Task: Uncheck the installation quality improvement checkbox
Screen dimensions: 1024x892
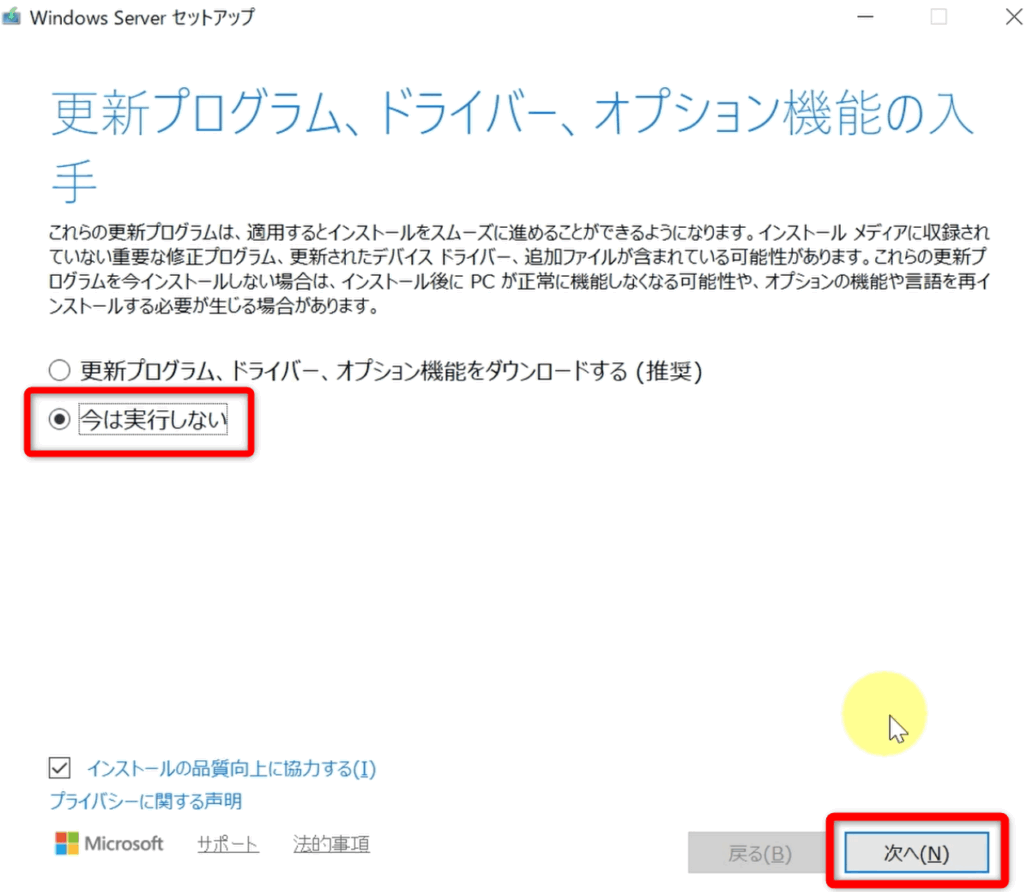Action: [60, 768]
